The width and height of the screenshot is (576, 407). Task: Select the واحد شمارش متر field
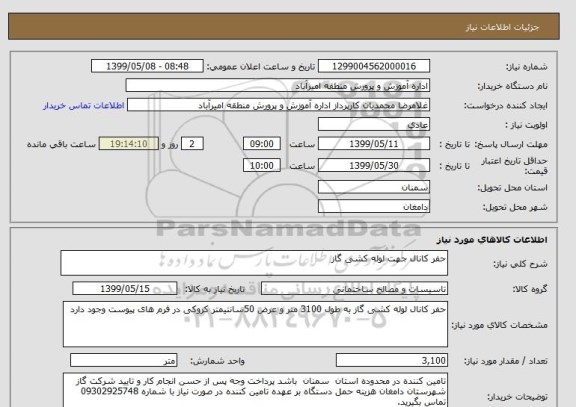click(123, 360)
